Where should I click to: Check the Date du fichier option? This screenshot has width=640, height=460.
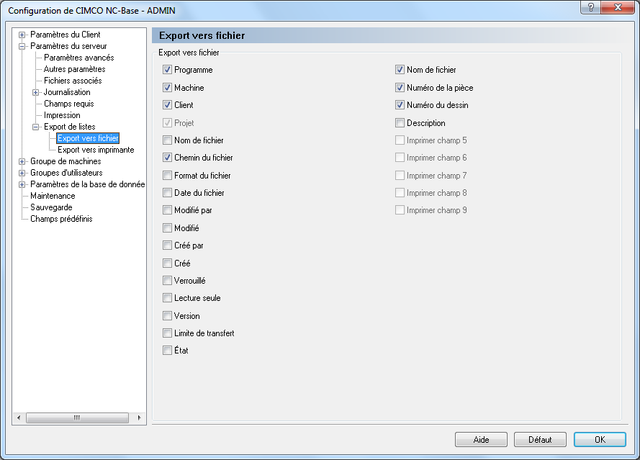(167, 193)
